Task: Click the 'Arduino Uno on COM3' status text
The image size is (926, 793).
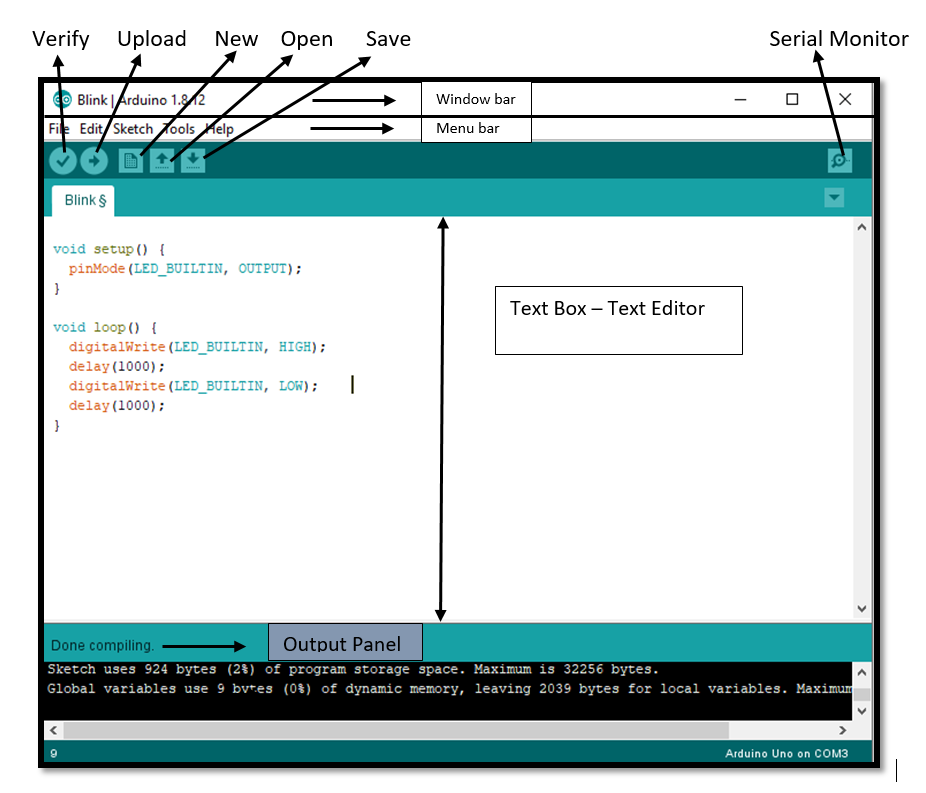Action: coord(786,753)
